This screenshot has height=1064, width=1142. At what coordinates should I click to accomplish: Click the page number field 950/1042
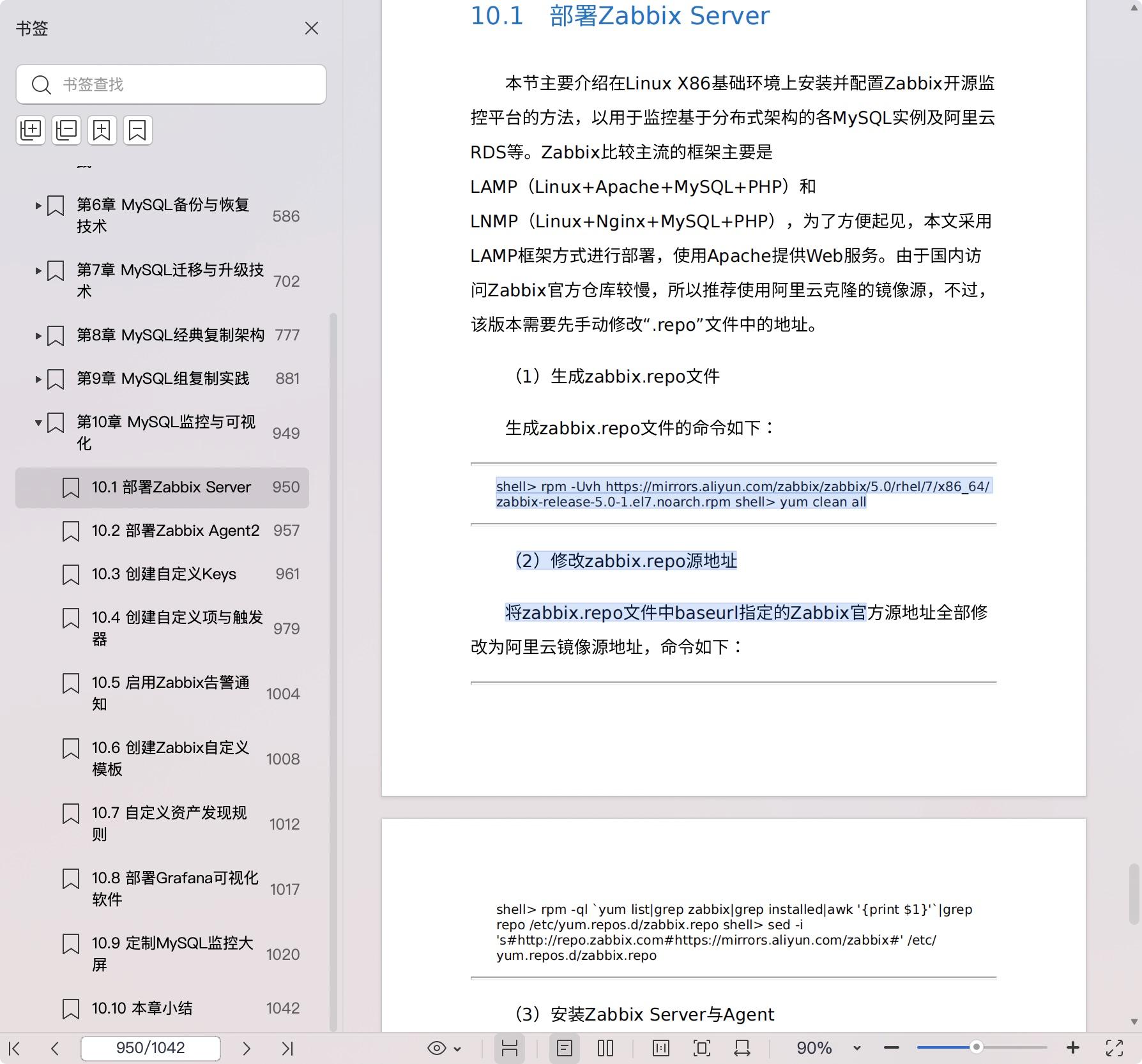pyautogui.click(x=151, y=1048)
